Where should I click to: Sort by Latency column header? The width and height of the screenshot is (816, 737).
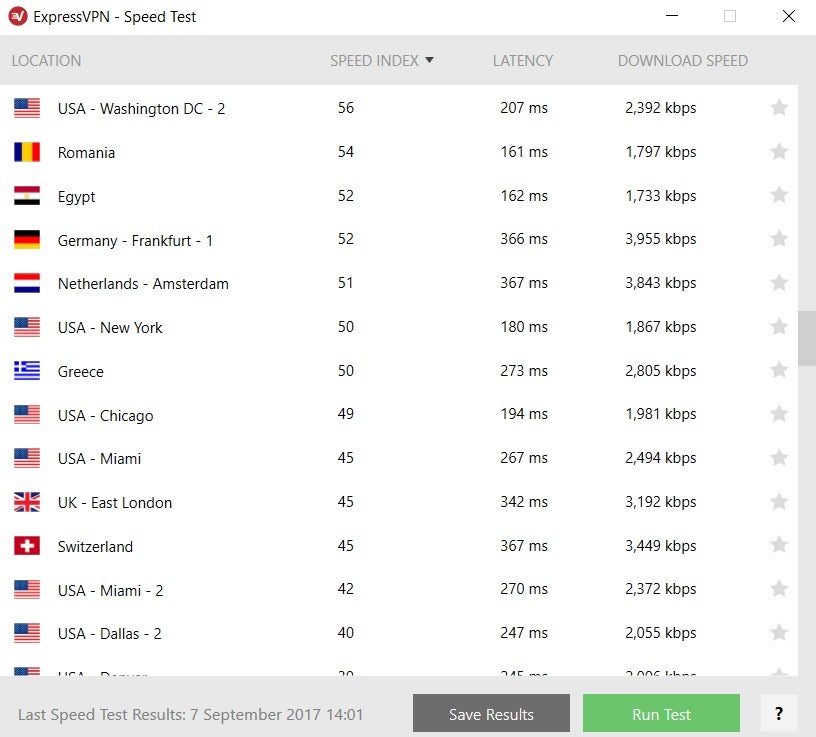pyautogui.click(x=522, y=60)
